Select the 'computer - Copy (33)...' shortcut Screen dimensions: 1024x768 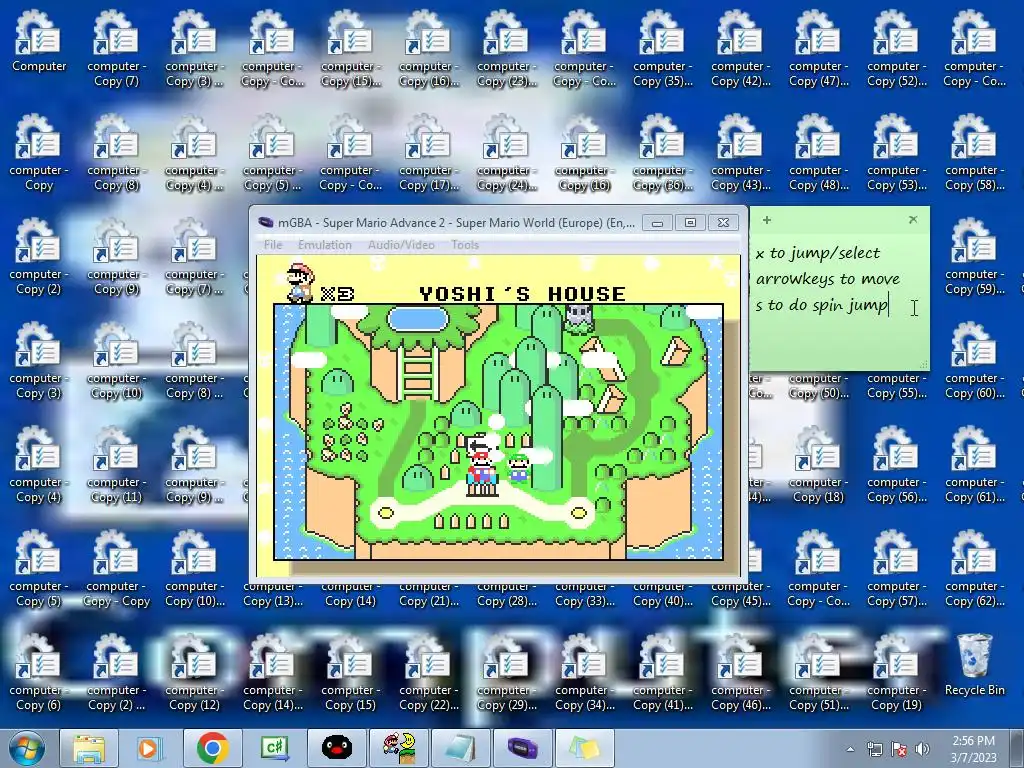coord(584,594)
